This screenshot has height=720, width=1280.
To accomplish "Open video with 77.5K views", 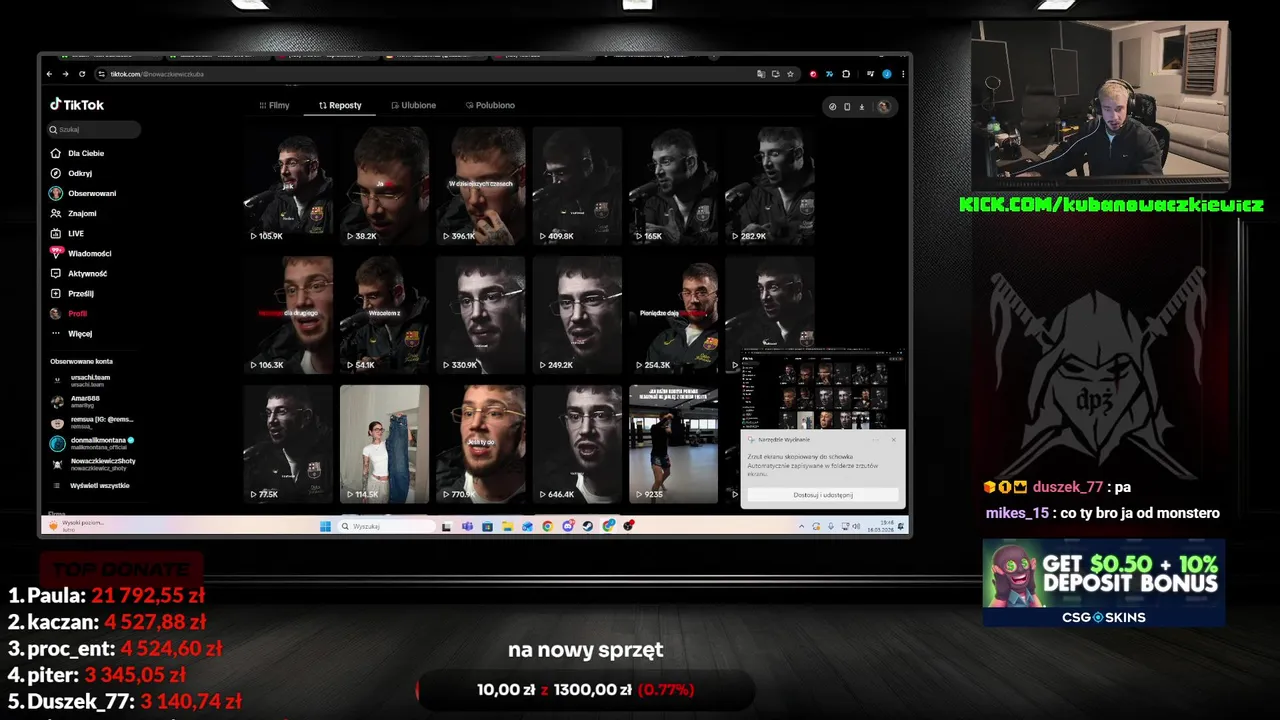I will [288, 443].
